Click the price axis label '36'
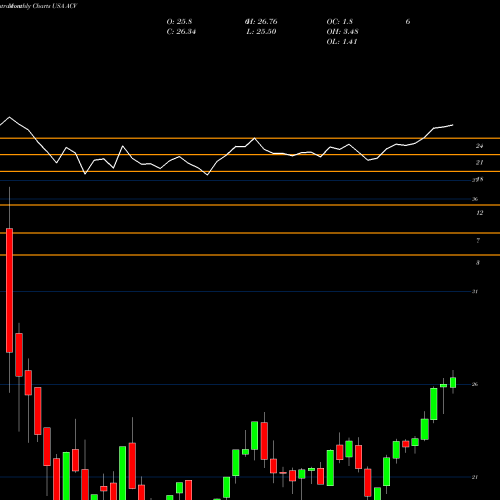 [475, 199]
